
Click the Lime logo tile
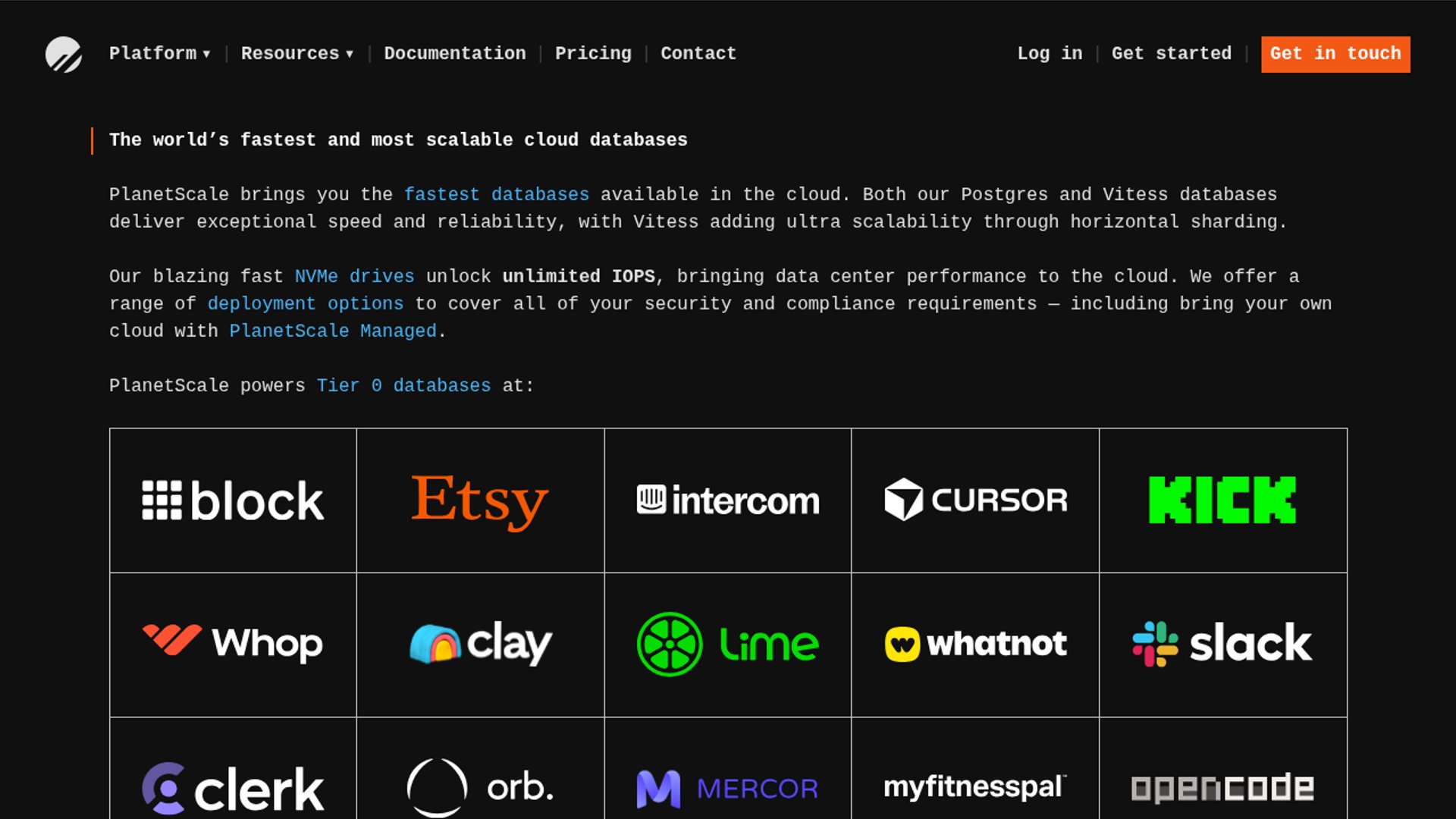pyautogui.click(x=728, y=645)
